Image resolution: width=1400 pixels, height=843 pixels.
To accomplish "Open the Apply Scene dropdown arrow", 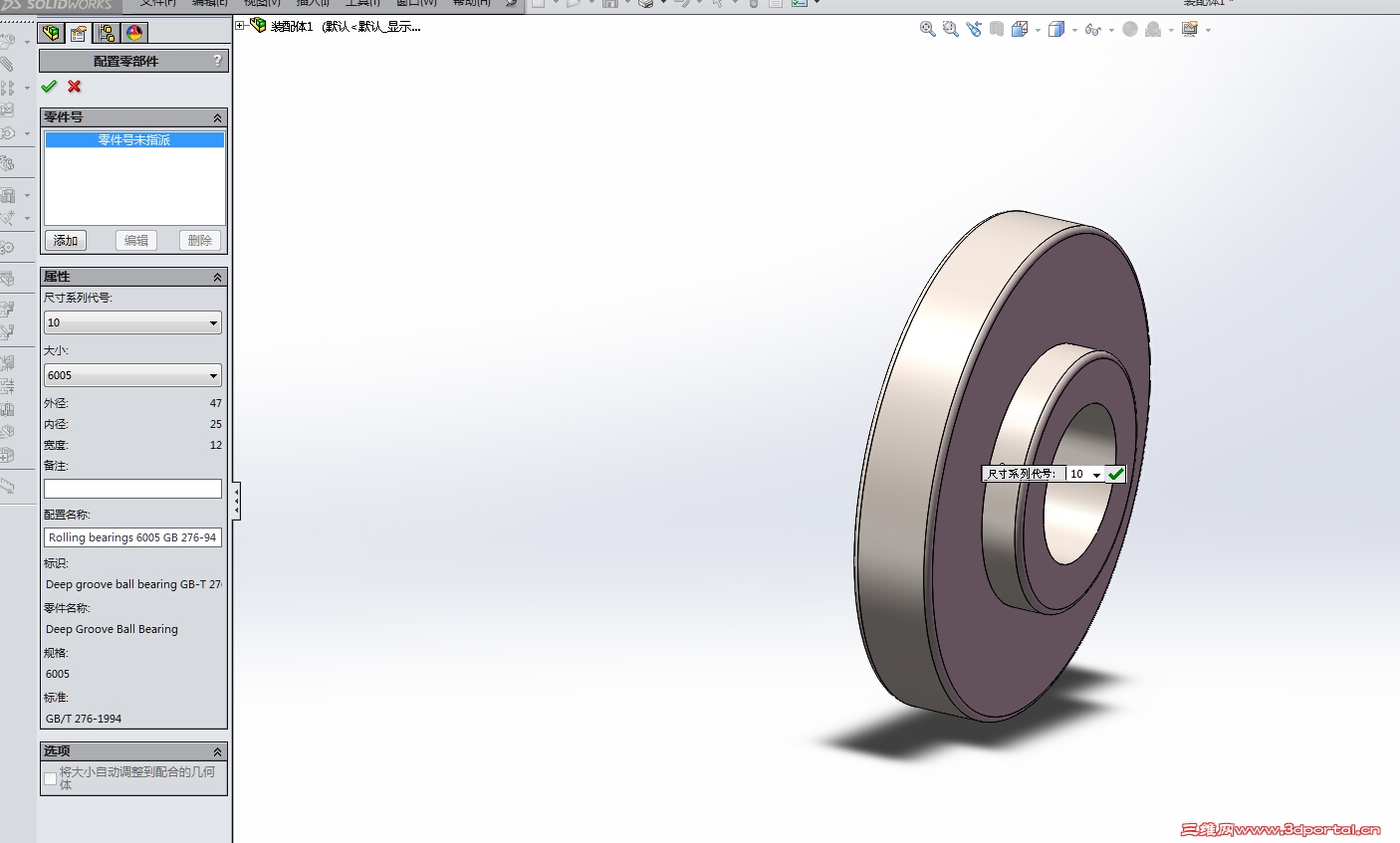I will point(1171,30).
